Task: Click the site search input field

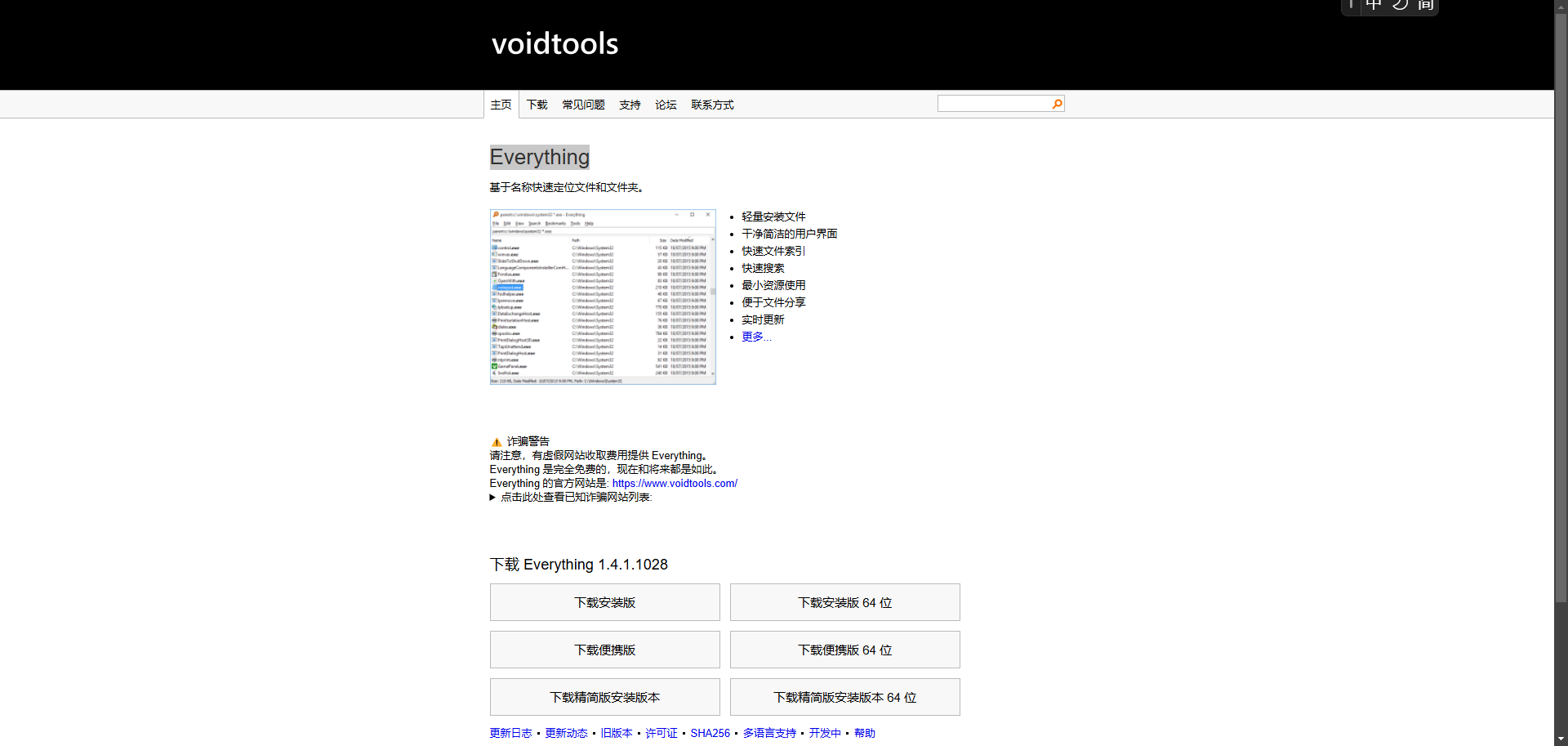Action: (x=993, y=104)
